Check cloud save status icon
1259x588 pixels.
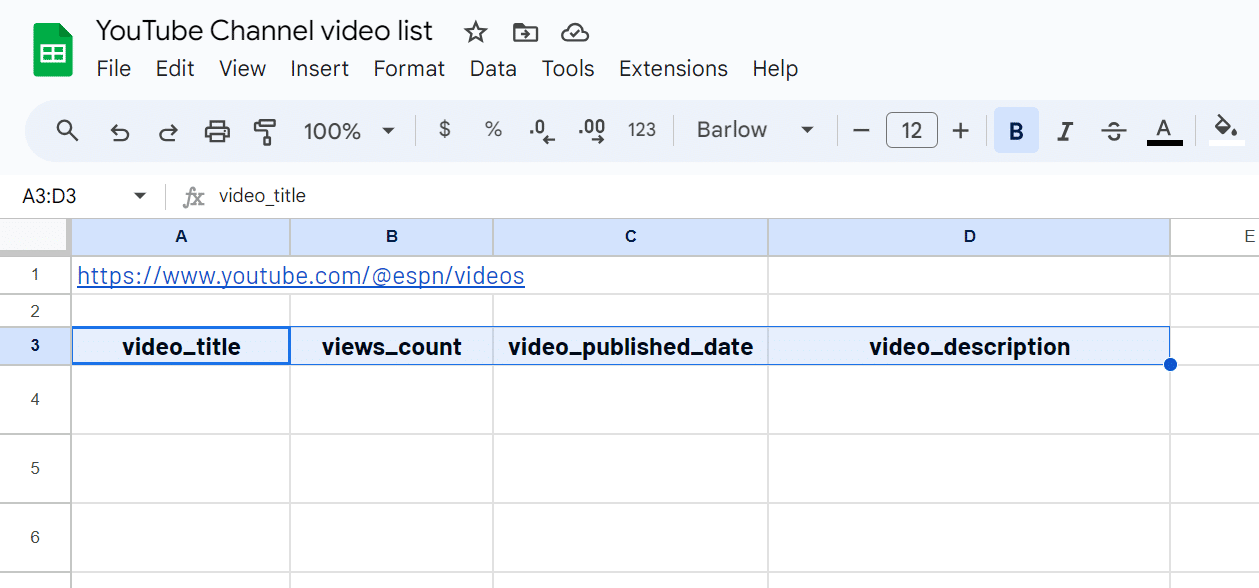tap(575, 33)
